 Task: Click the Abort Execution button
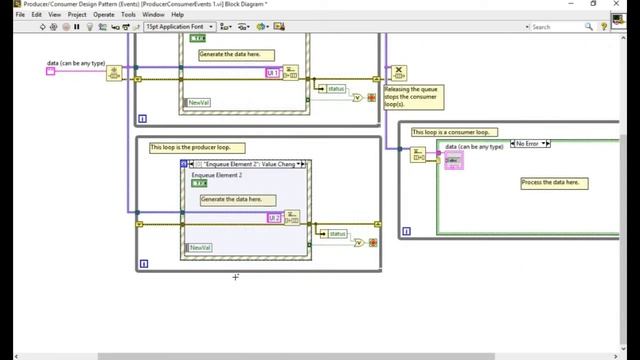(x=66, y=27)
